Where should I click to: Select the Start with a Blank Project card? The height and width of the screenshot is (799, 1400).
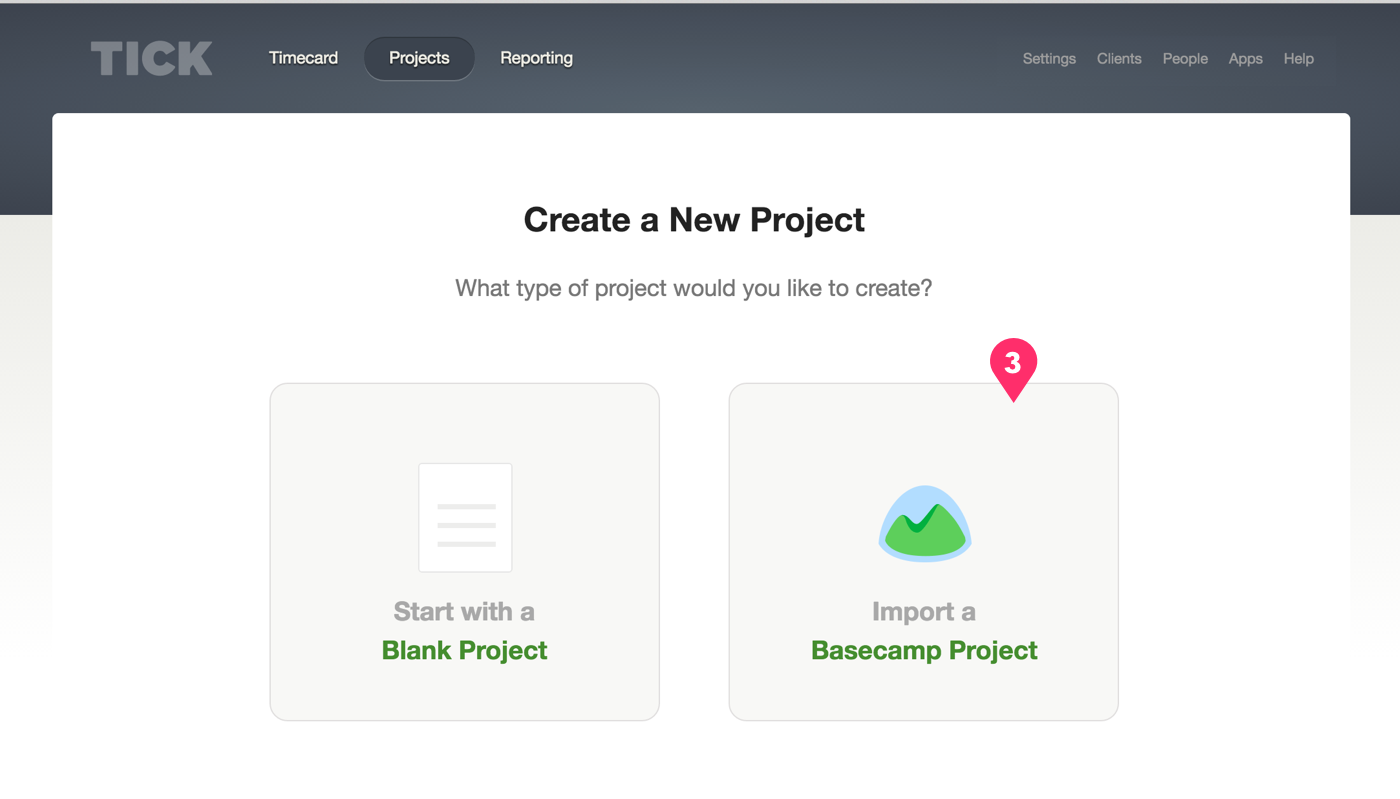(x=464, y=551)
